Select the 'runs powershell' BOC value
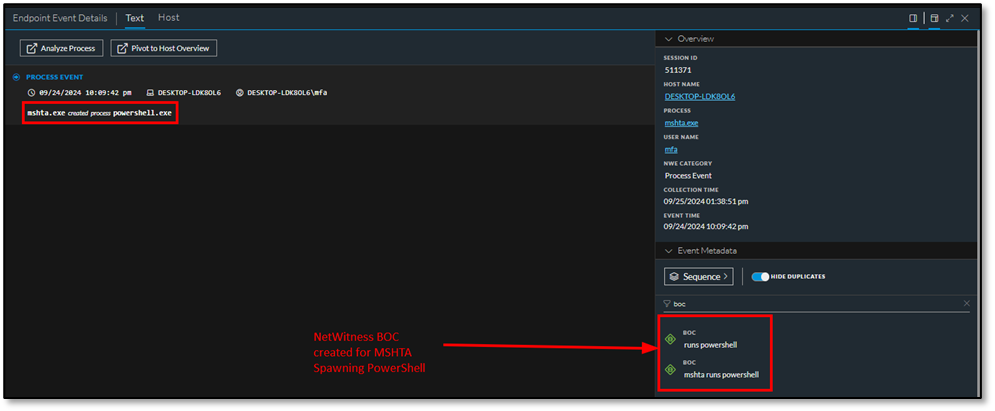The width and height of the screenshot is (995, 411). (710, 345)
